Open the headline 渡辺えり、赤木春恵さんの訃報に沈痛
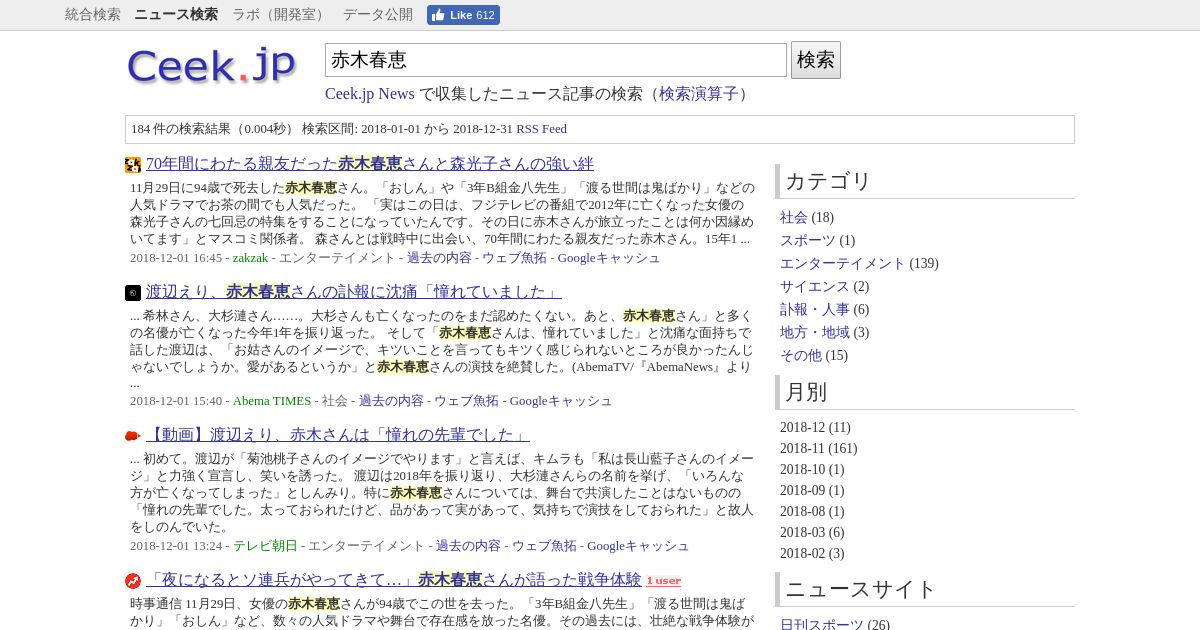1200x630 pixels. [x=354, y=292]
